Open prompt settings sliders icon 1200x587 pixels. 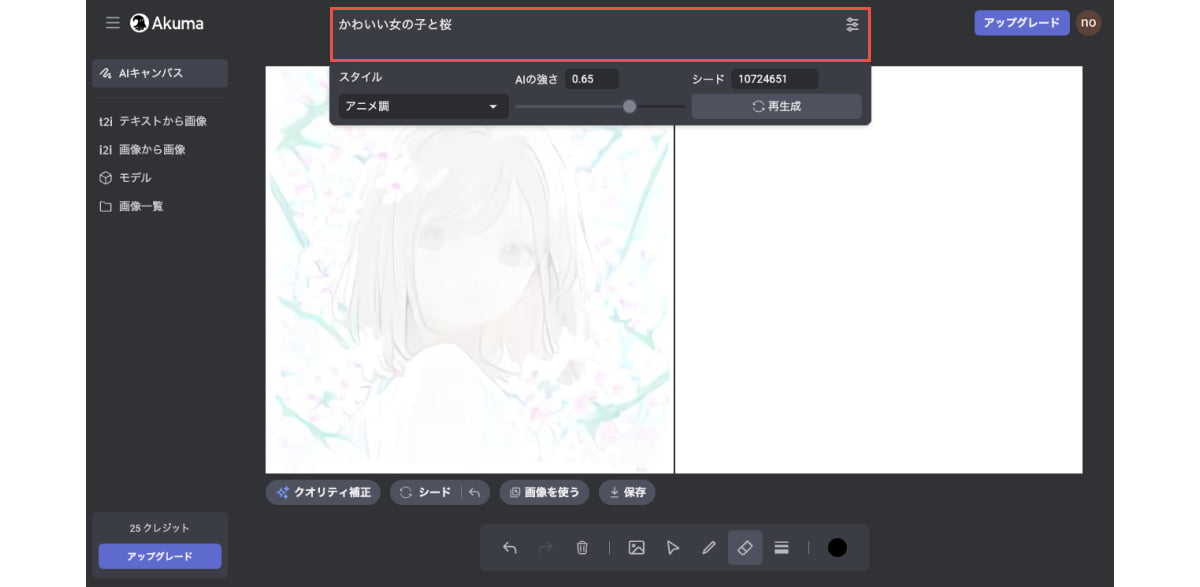[x=852, y=25]
